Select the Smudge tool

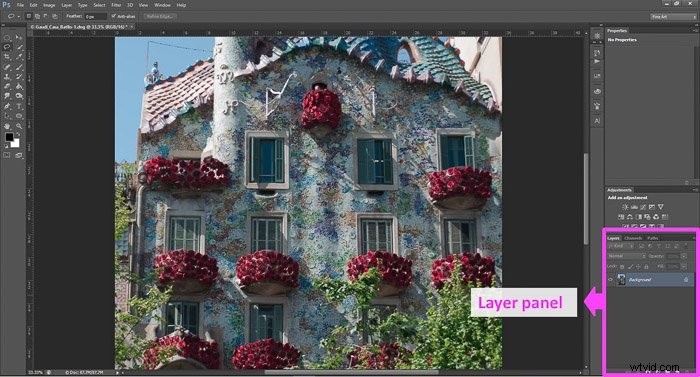tap(7, 96)
